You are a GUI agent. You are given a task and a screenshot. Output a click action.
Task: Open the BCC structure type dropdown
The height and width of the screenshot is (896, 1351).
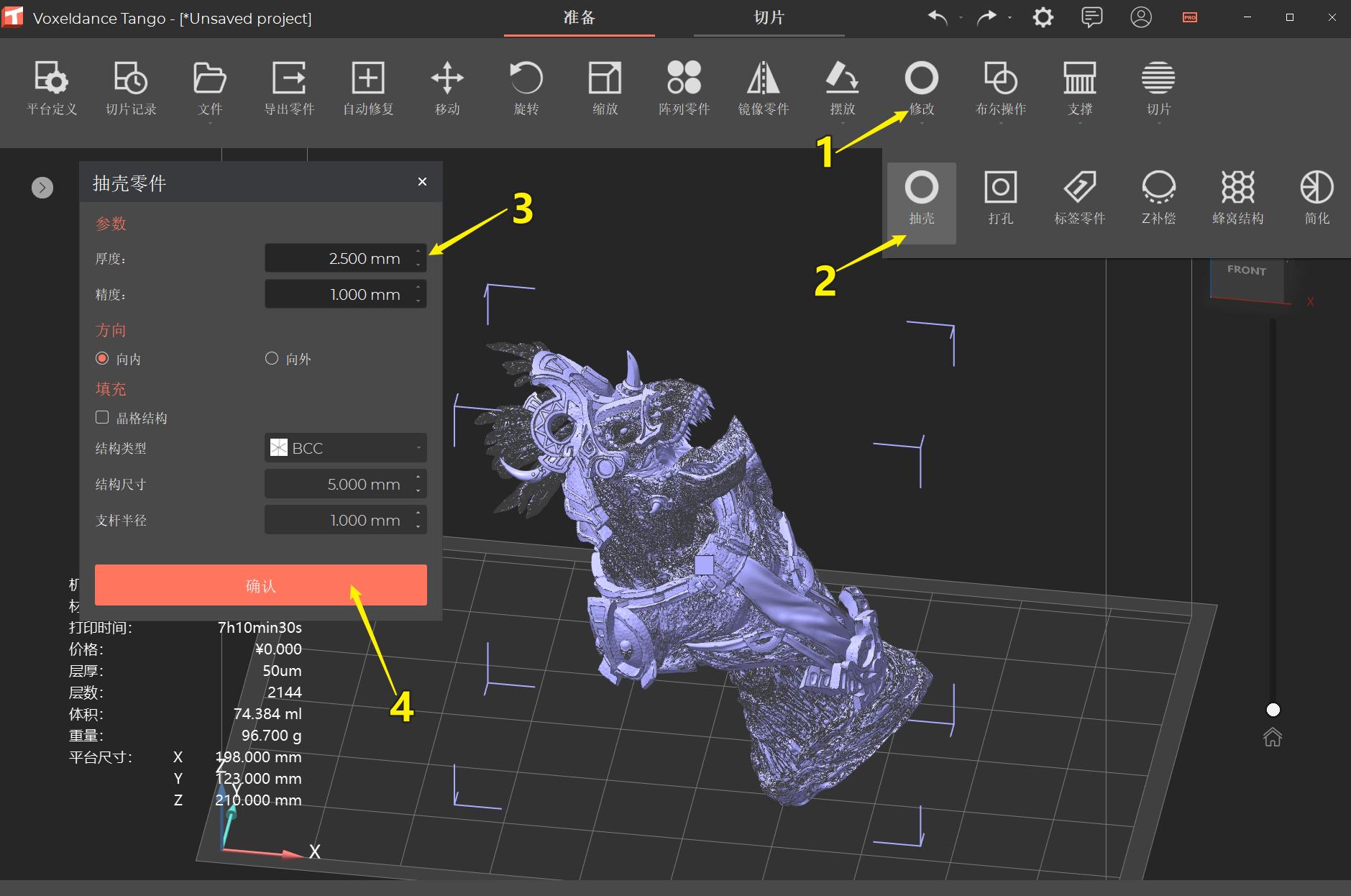coord(345,447)
